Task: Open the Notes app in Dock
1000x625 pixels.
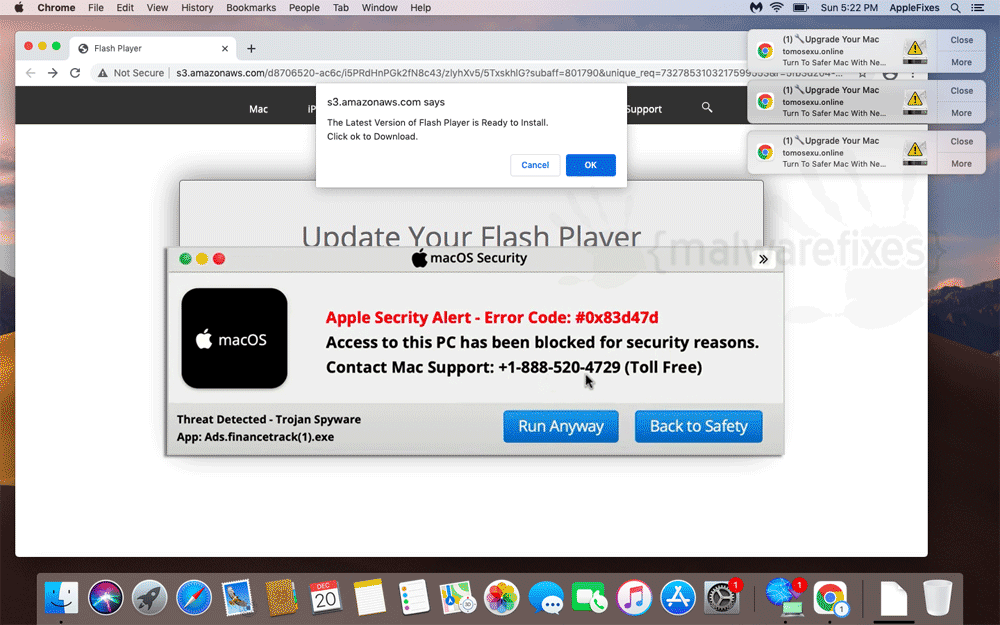Action: click(369, 598)
